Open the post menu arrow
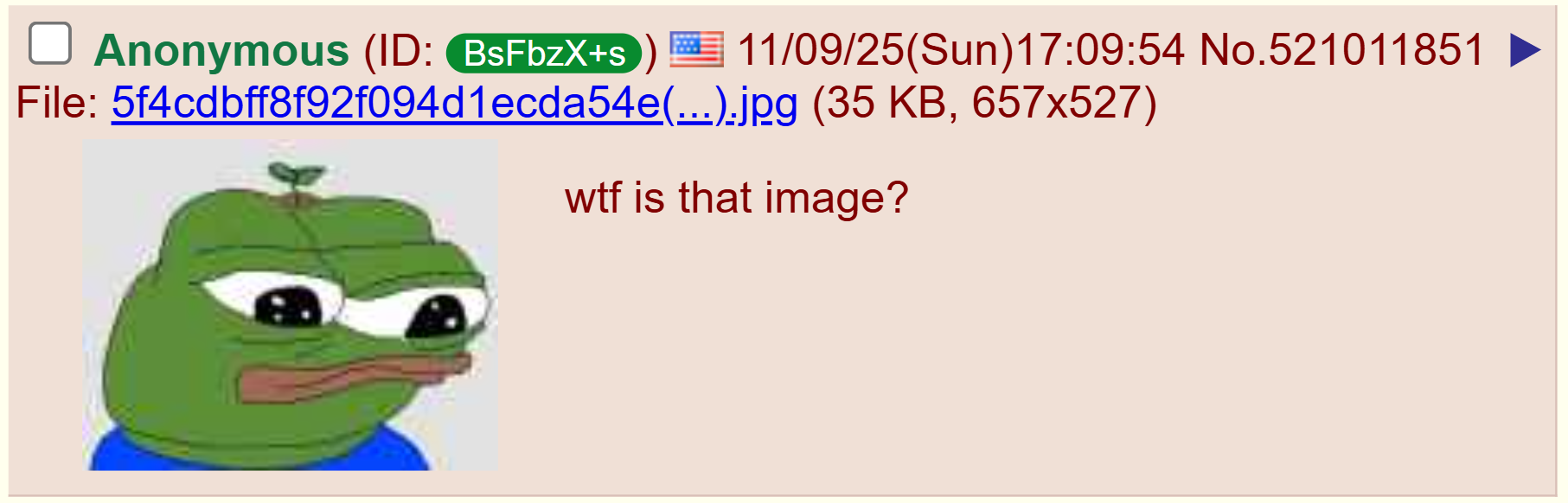Image resolution: width=1568 pixels, height=503 pixels. click(x=1525, y=50)
